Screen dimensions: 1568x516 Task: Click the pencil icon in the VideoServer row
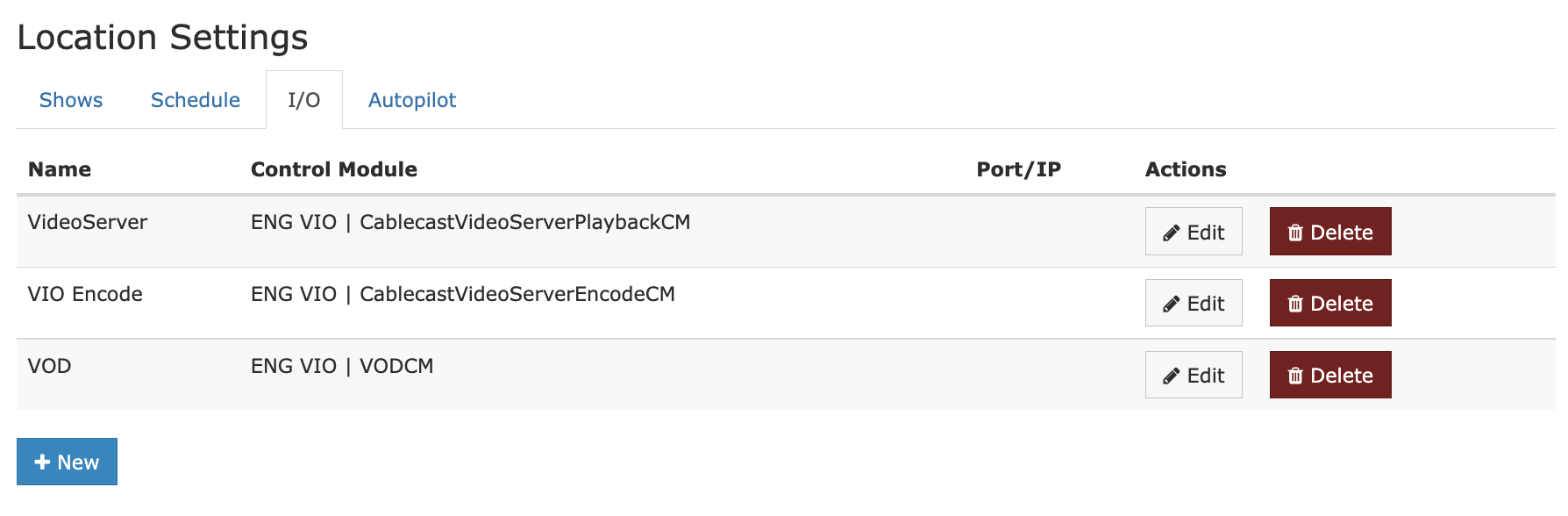[1171, 233]
